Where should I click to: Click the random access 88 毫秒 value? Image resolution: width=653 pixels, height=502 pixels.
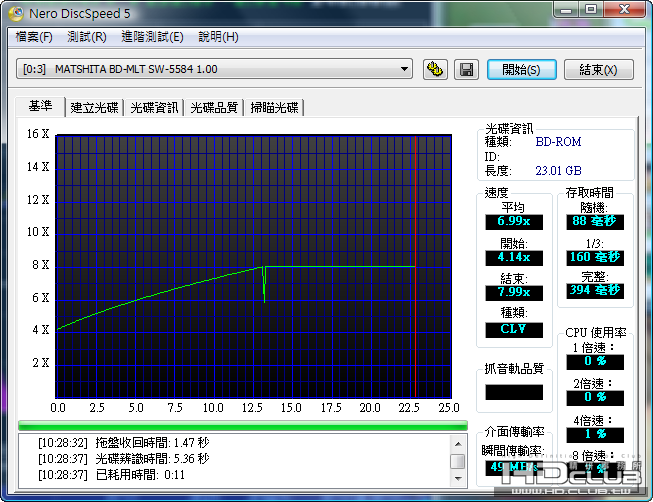coord(595,222)
